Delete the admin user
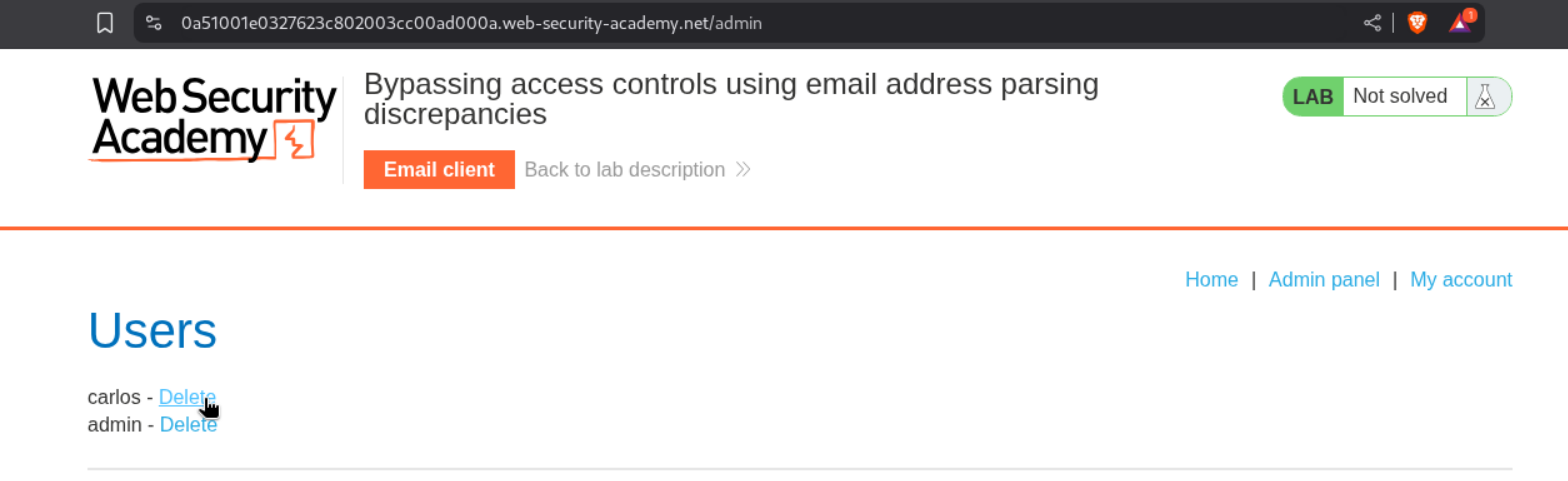The height and width of the screenshot is (481, 1568). click(188, 425)
